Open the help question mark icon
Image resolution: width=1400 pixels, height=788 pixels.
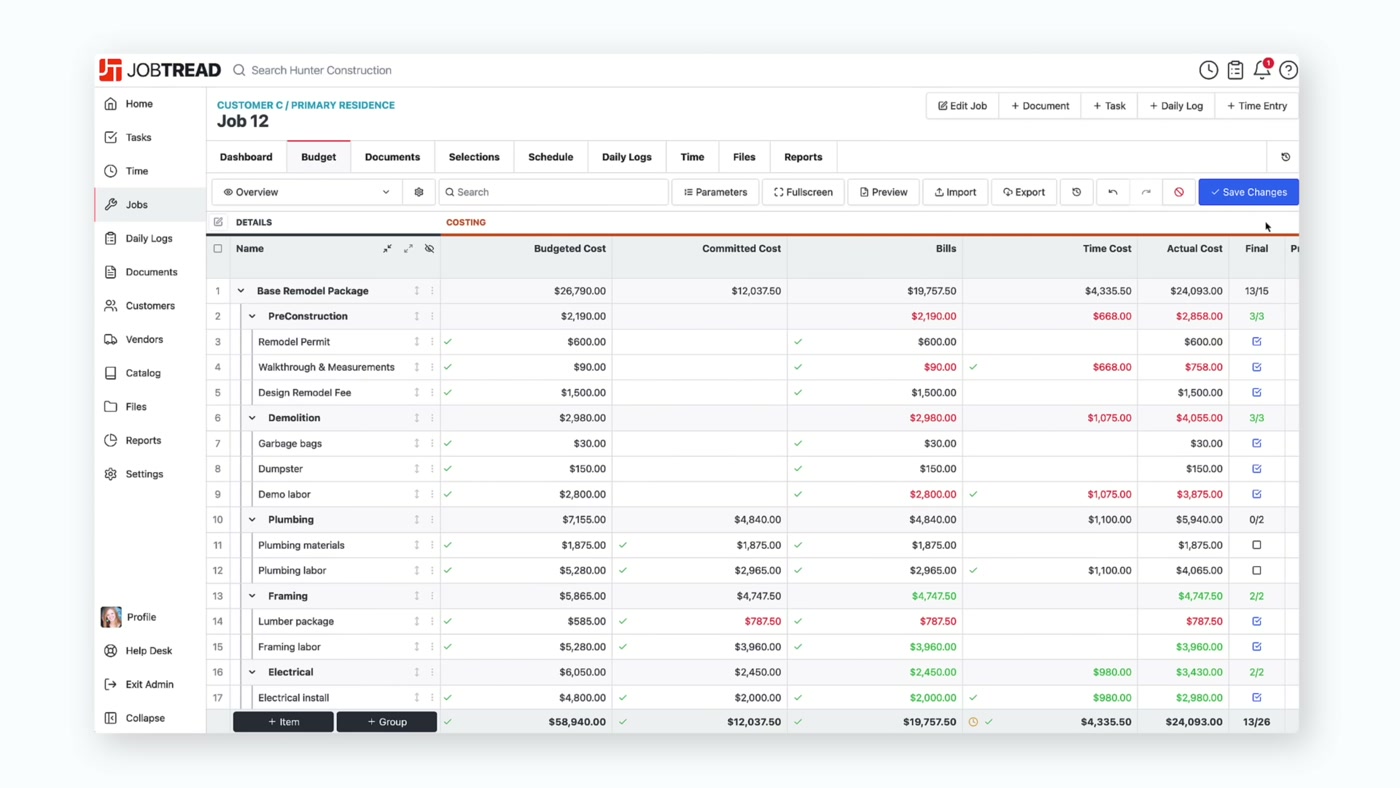[1288, 70]
